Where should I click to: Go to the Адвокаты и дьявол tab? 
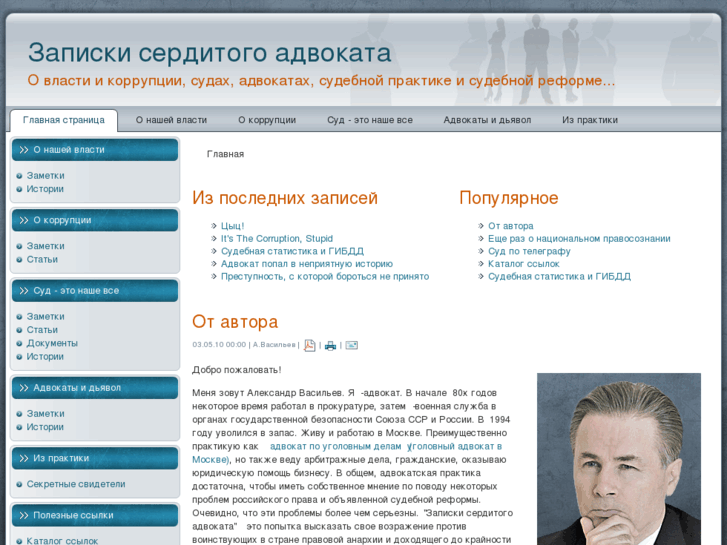[x=487, y=120]
